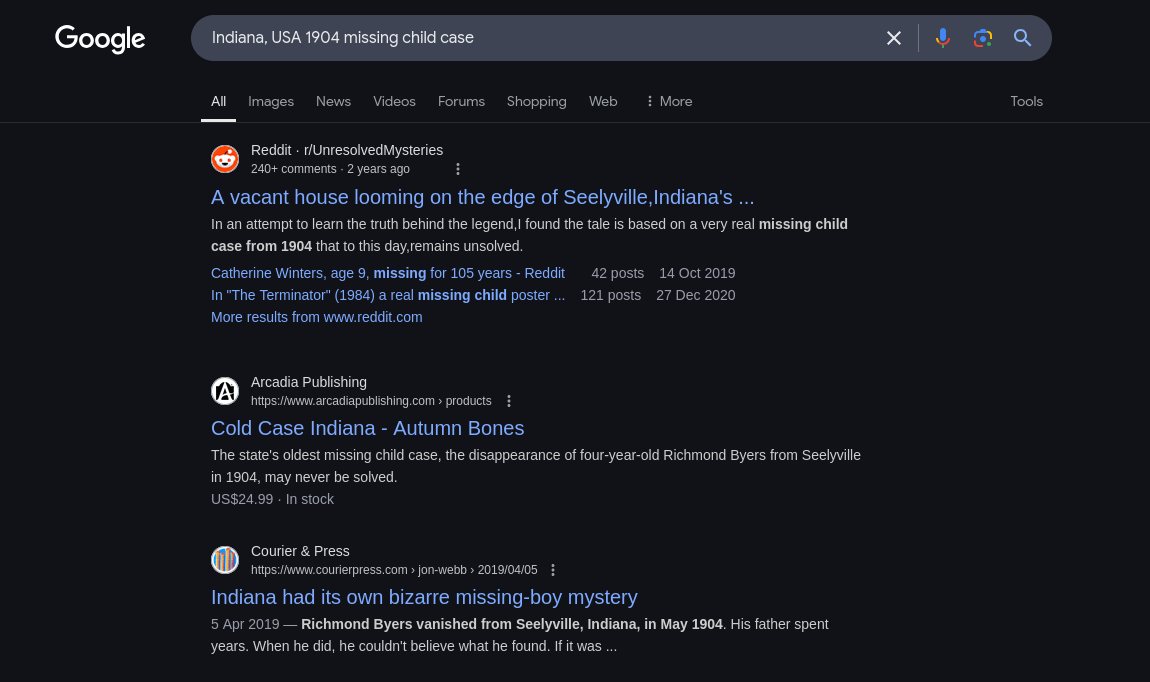Open Cold Case Indiana - Autumn Bones link
The image size is (1150, 682).
tap(367, 428)
